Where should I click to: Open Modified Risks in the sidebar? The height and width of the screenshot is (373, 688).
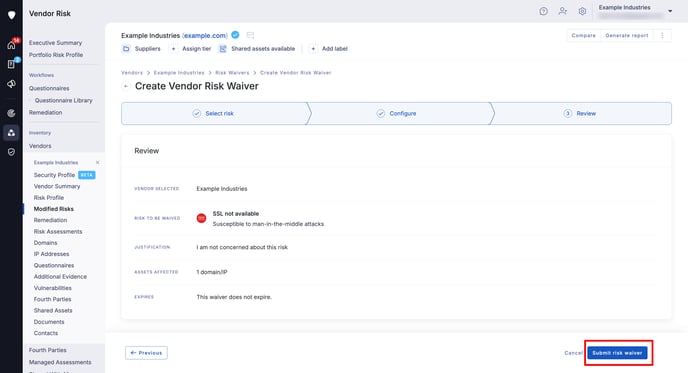click(x=54, y=209)
